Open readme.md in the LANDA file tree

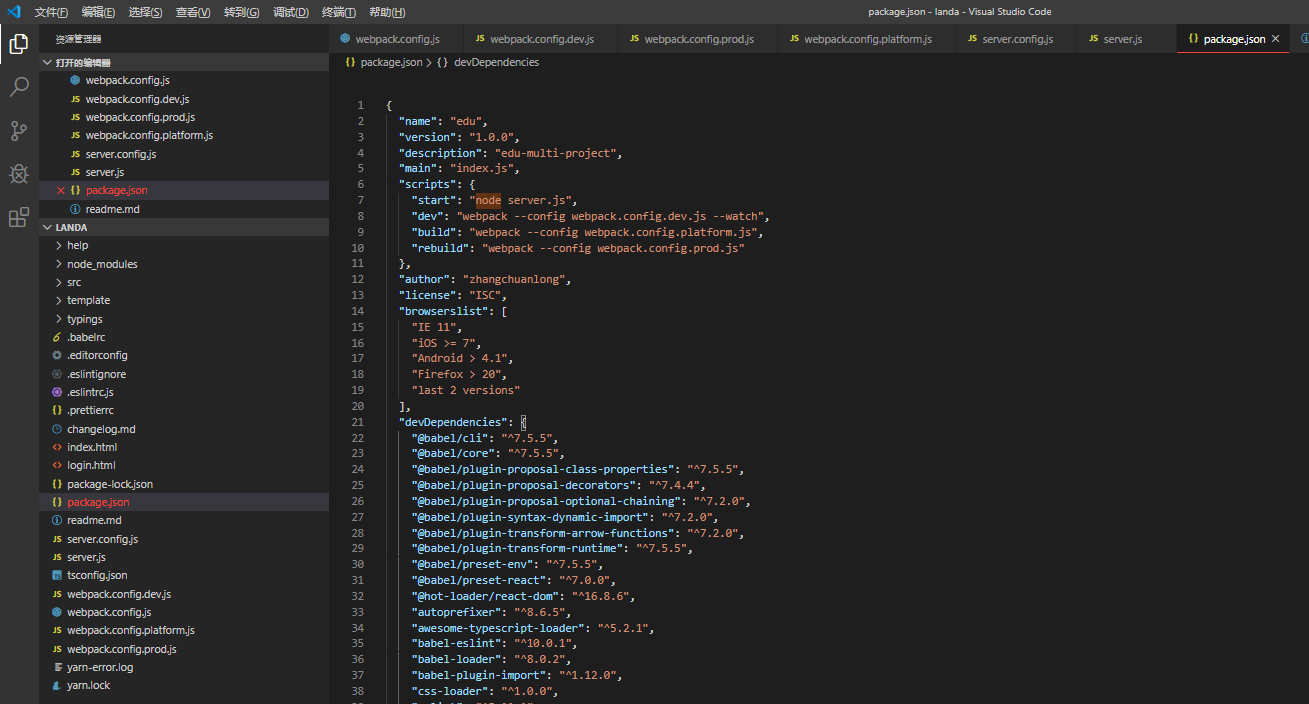tap(94, 520)
